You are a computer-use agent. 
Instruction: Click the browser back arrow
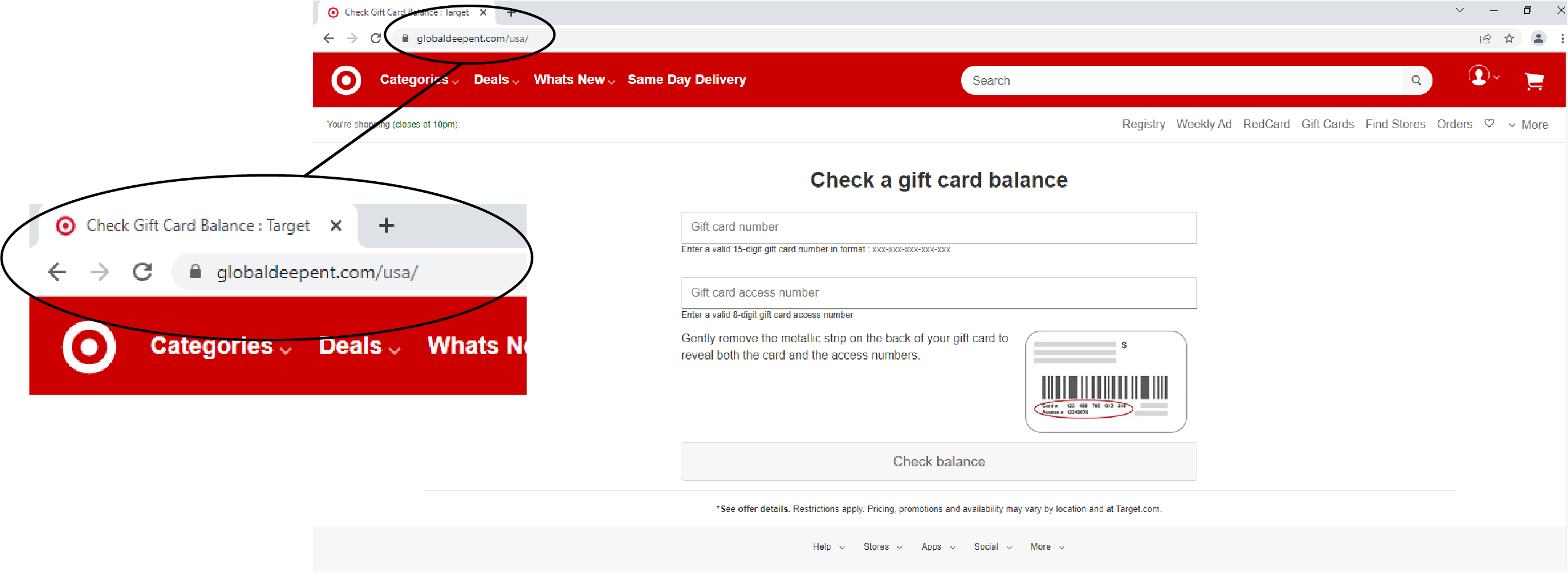pos(329,38)
